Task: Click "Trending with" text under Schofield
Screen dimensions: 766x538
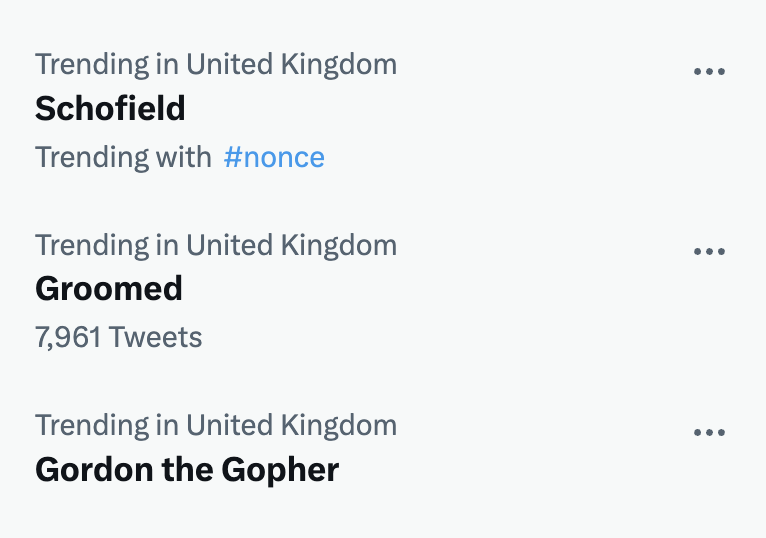Action: pos(123,157)
